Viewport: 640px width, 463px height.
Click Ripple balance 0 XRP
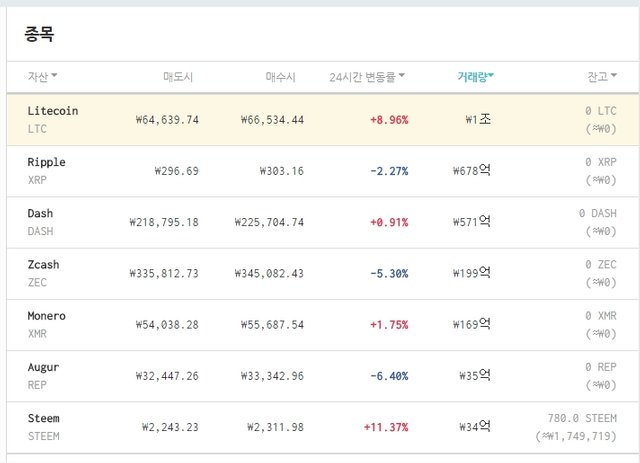click(x=600, y=162)
